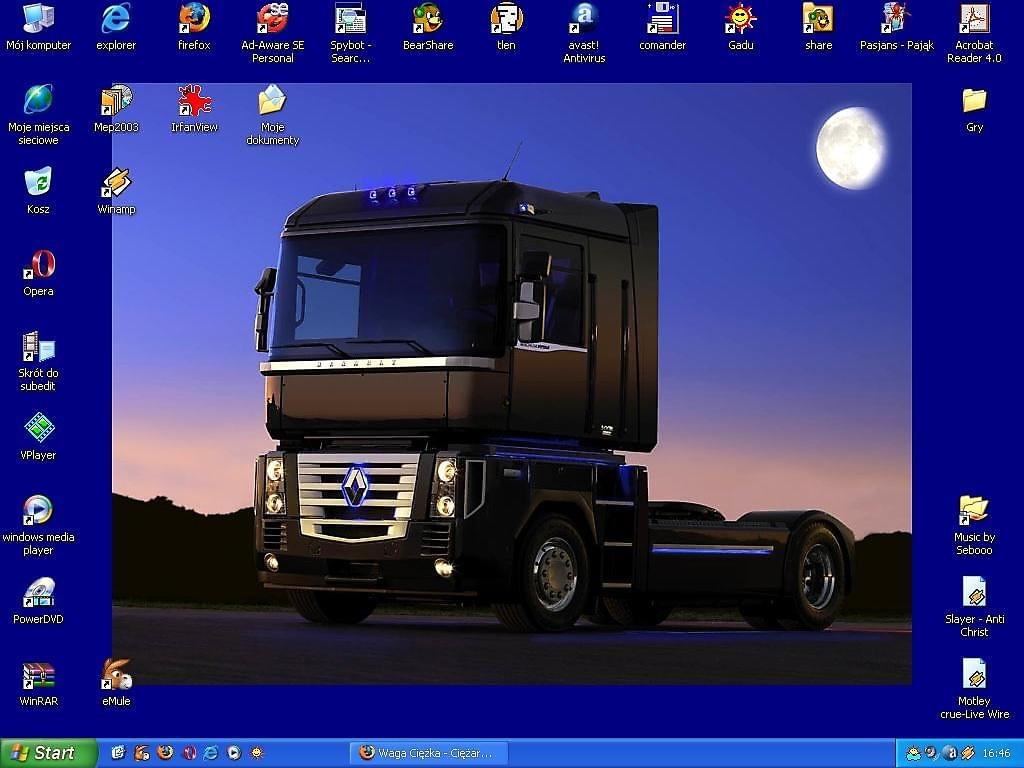Click the Winamp agent icon in the system tray
This screenshot has height=768, width=1024.
click(968, 754)
